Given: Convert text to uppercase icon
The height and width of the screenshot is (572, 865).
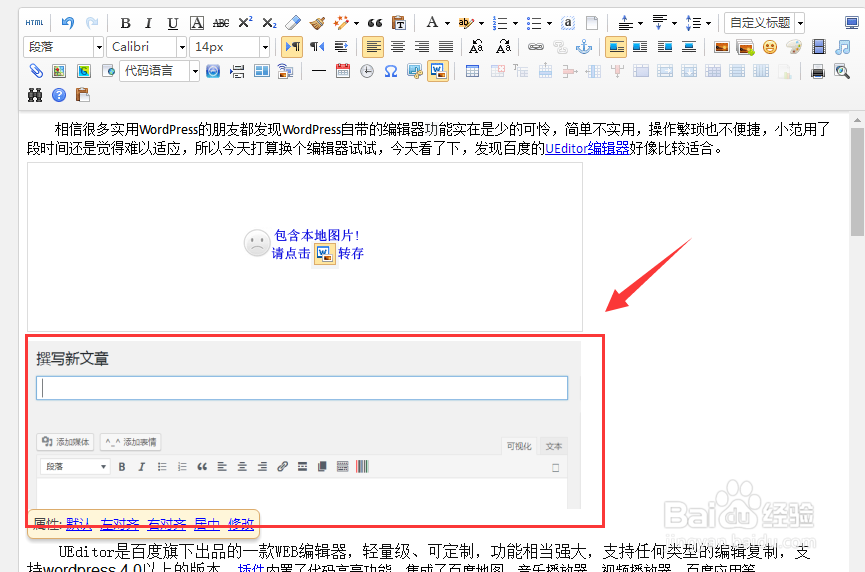Looking at the screenshot, I should pyautogui.click(x=477, y=47).
